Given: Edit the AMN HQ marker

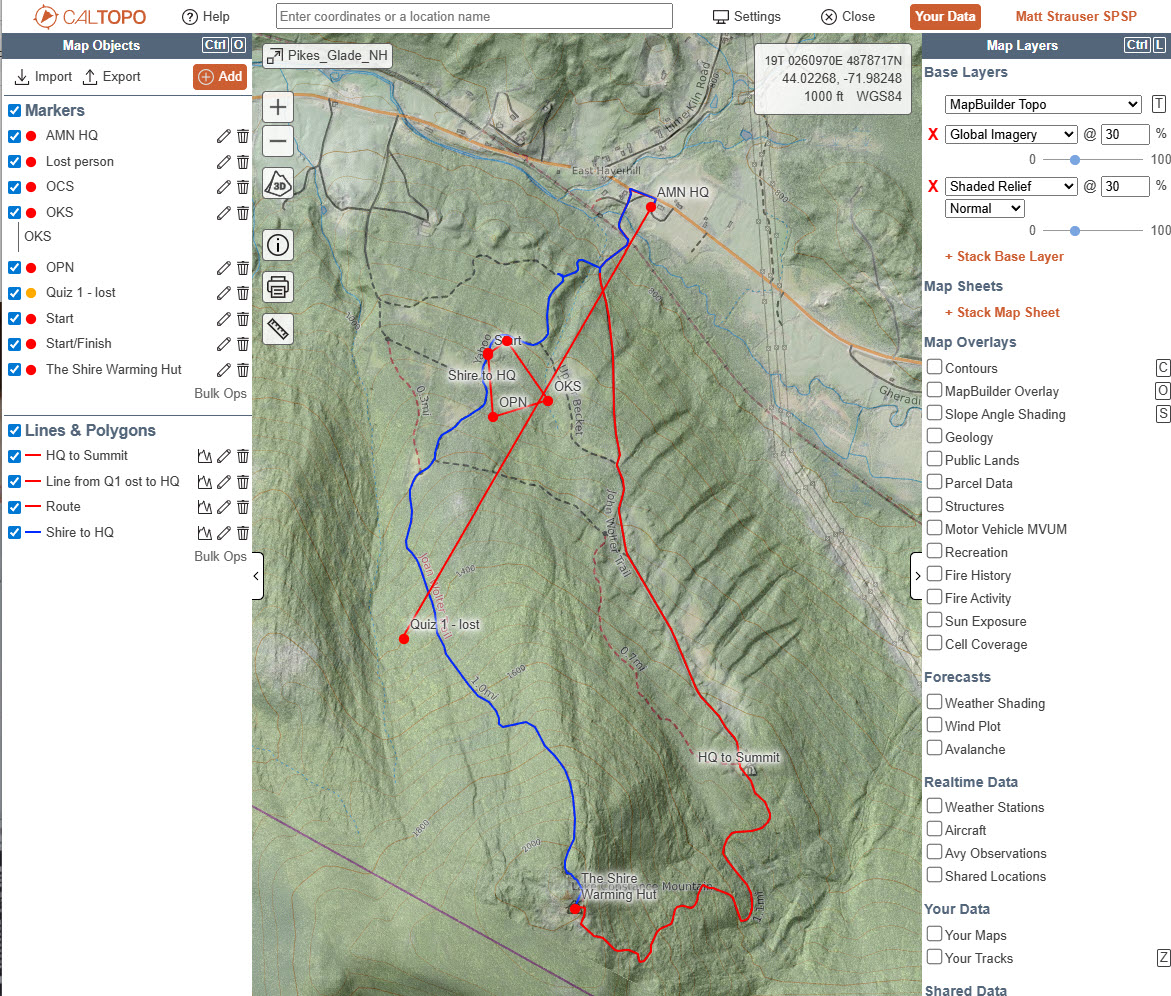Looking at the screenshot, I should click(224, 136).
